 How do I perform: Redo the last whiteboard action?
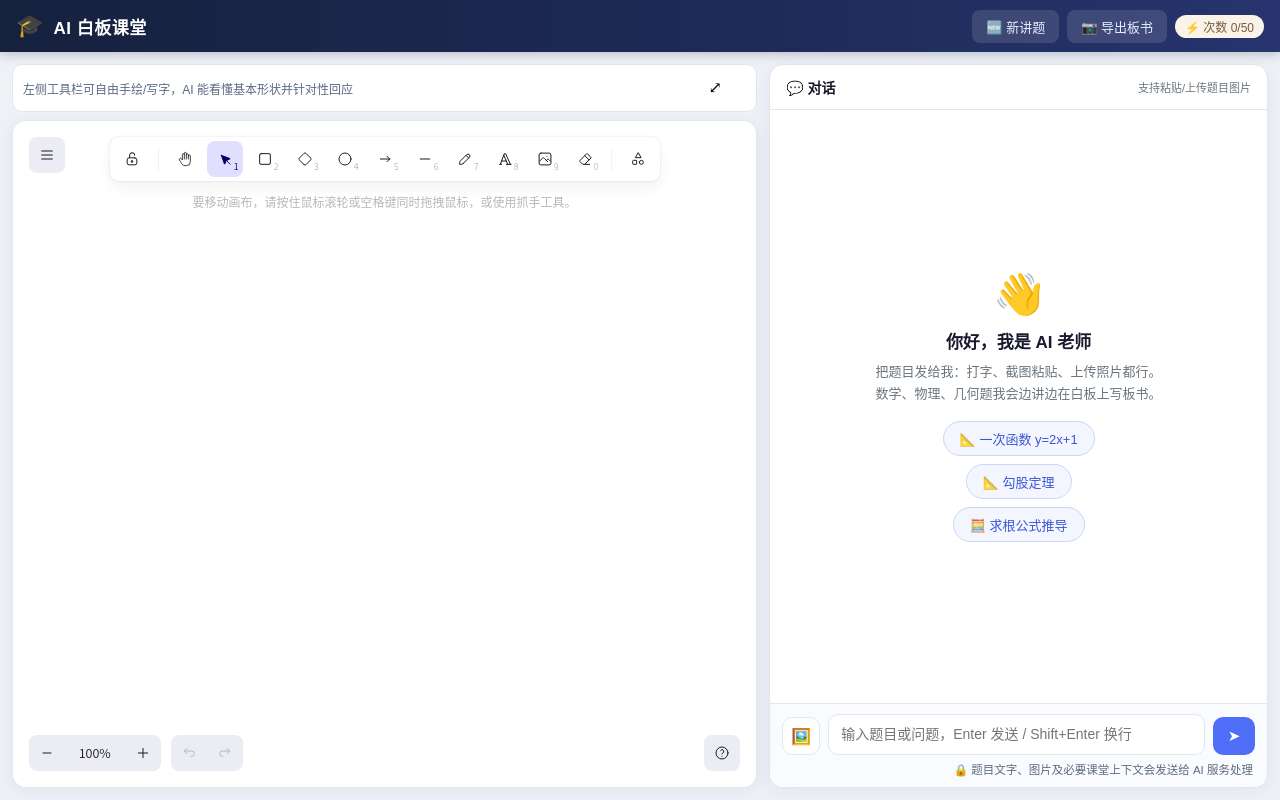(225, 753)
